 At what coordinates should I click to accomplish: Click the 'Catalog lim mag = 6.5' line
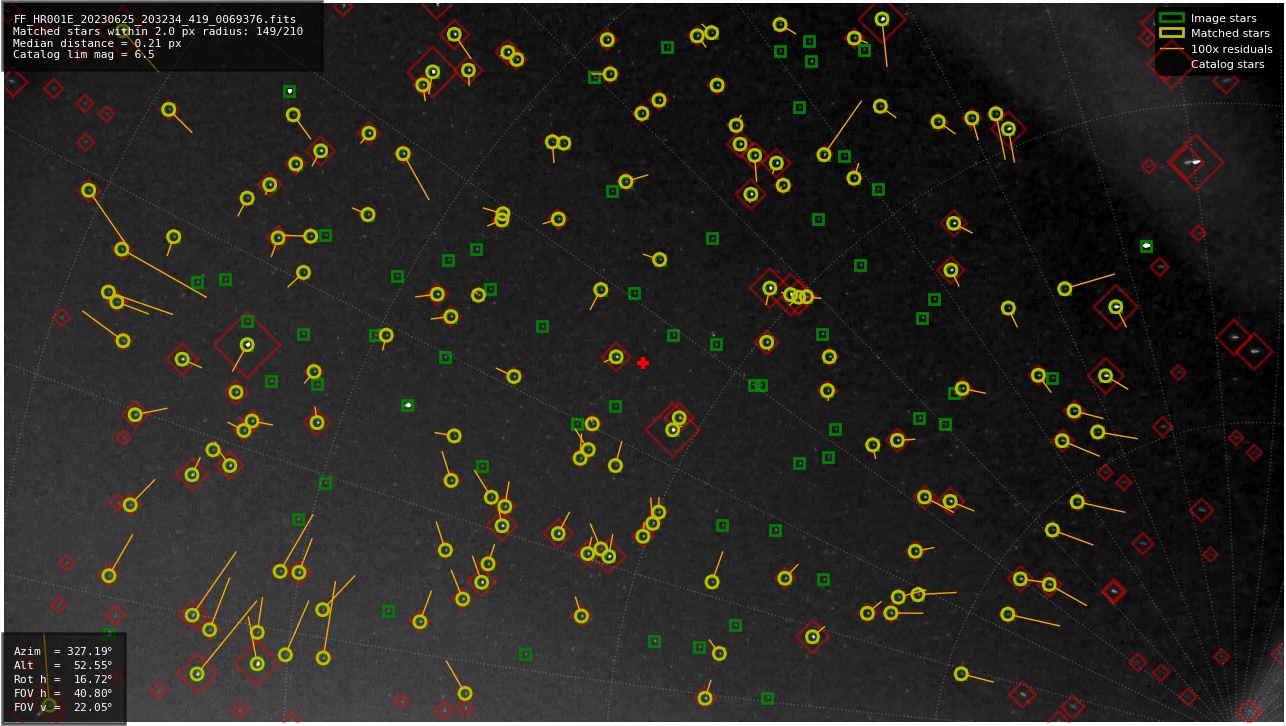coord(84,54)
